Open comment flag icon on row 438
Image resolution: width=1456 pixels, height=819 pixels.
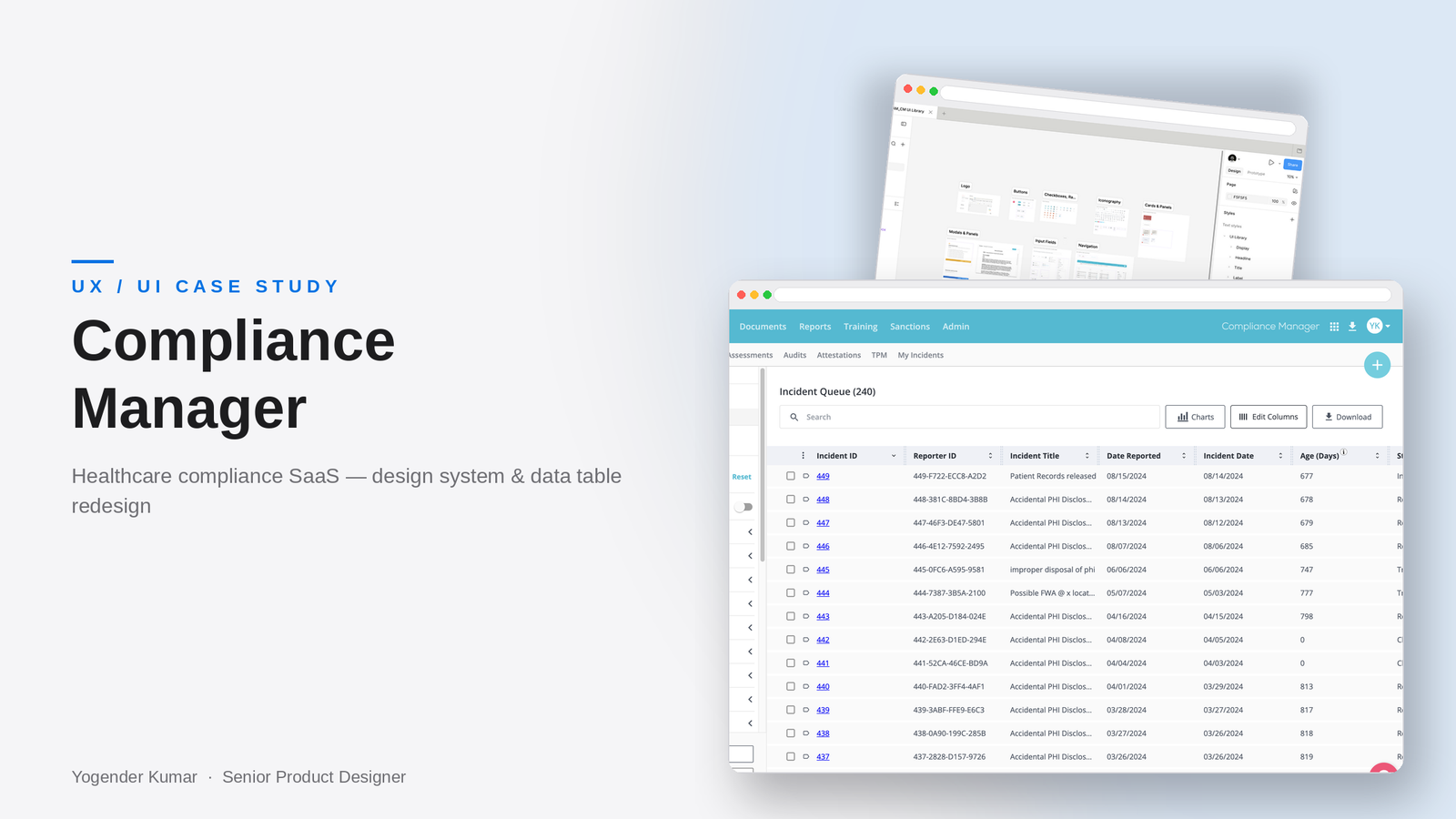click(806, 733)
